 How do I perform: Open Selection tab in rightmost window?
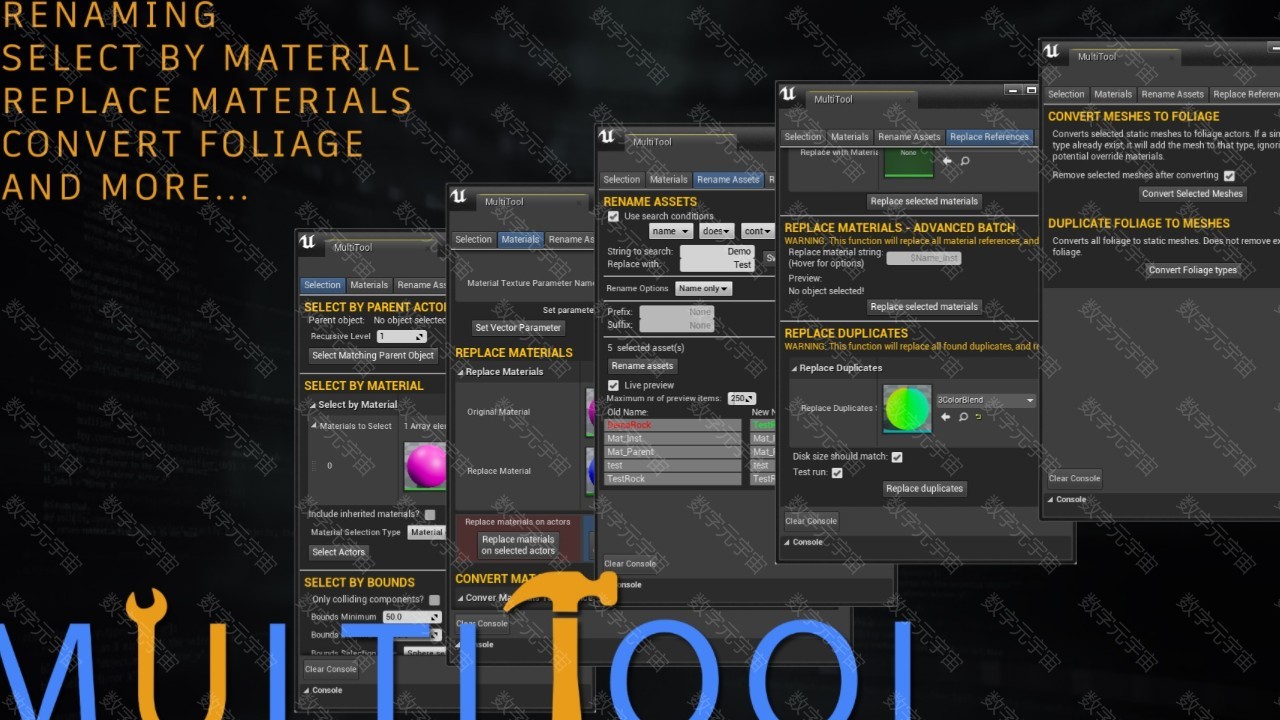tap(1066, 94)
